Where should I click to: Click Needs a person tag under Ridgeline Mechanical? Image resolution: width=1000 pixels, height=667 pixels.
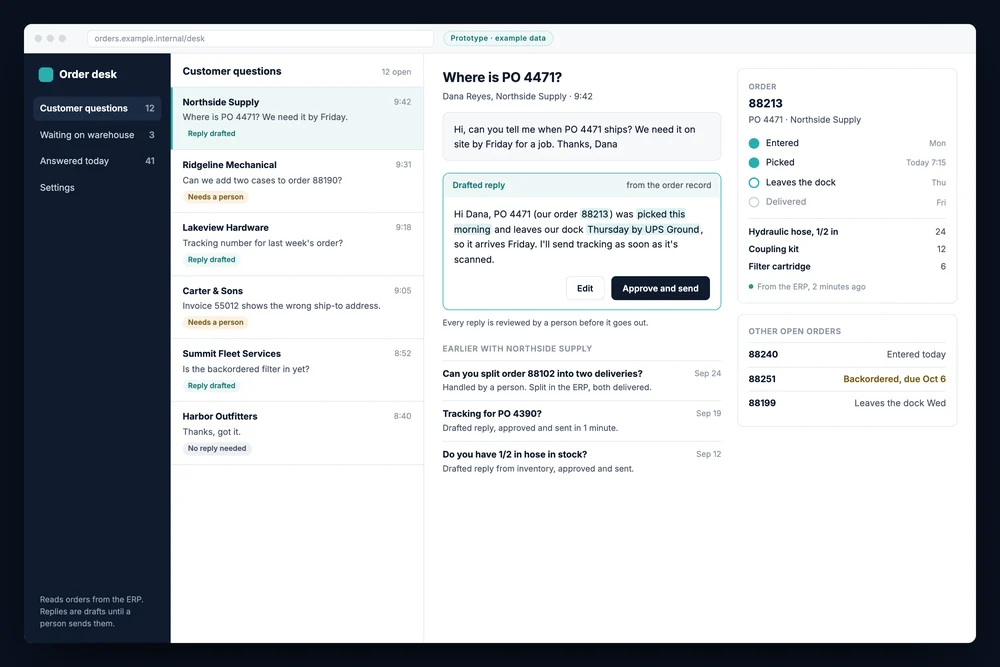point(216,197)
